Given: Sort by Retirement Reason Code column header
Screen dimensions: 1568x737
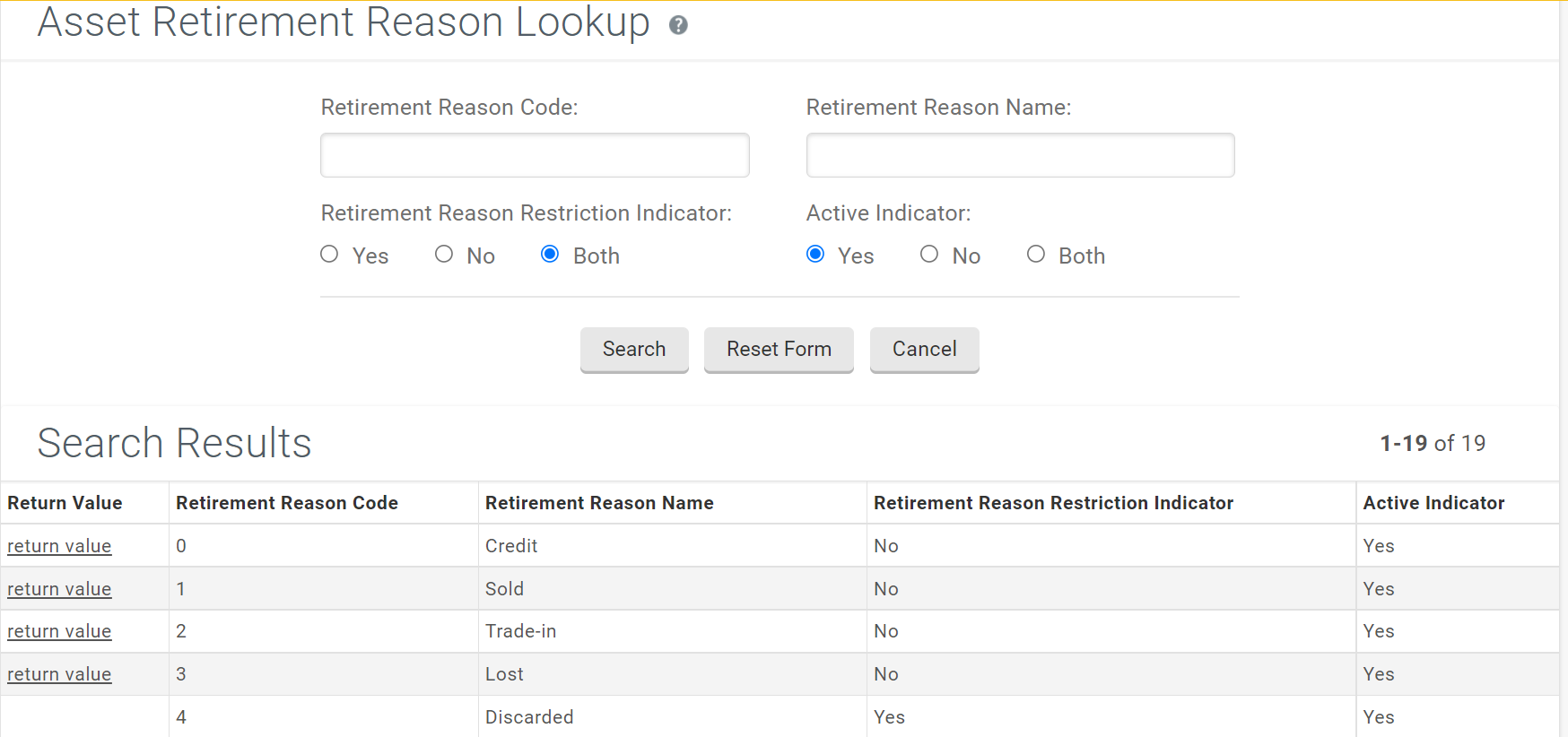Looking at the screenshot, I should (287, 503).
